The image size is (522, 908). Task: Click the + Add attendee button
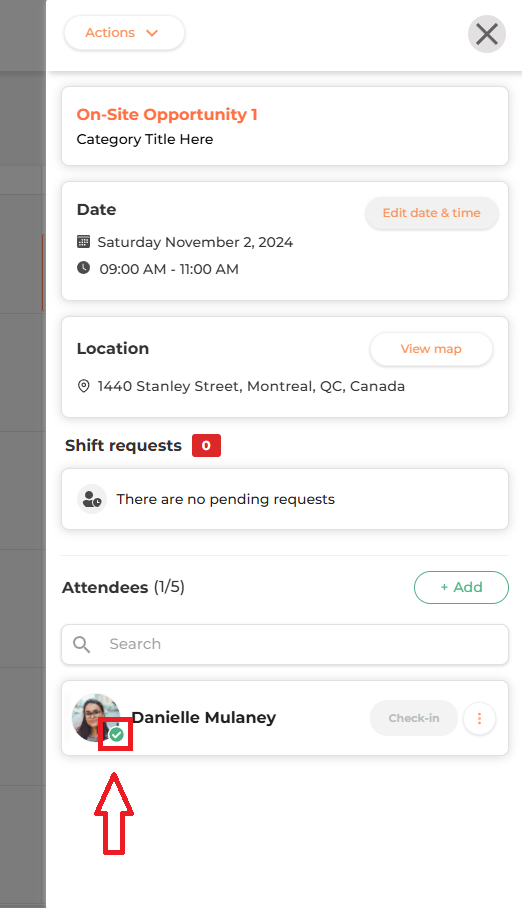(x=461, y=587)
